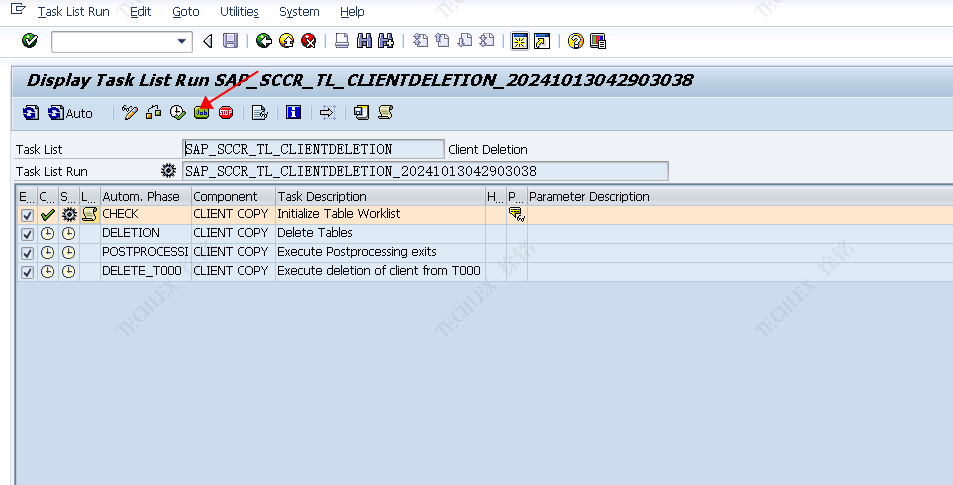Toggle the DELETION row execute checkbox
This screenshot has height=485, width=953.
(x=27, y=234)
